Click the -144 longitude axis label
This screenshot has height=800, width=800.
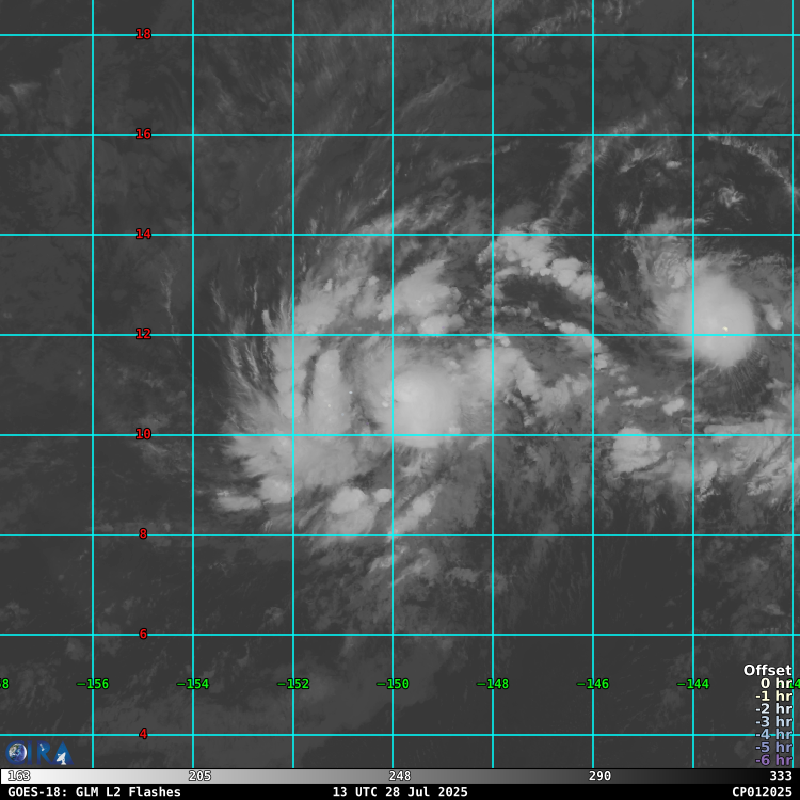(693, 684)
